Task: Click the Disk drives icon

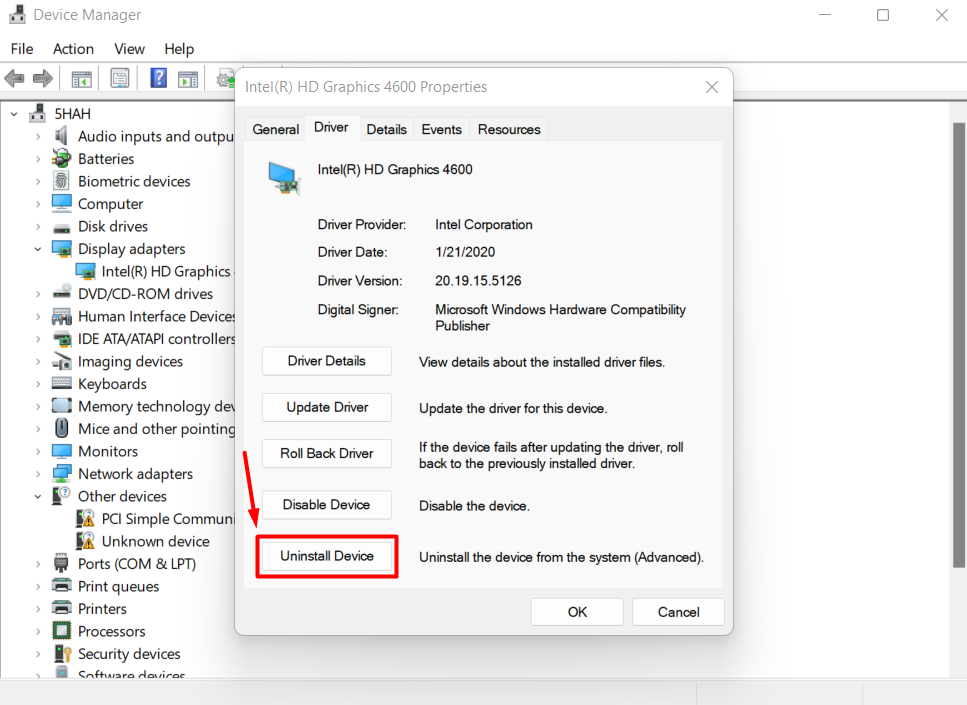Action: point(62,228)
